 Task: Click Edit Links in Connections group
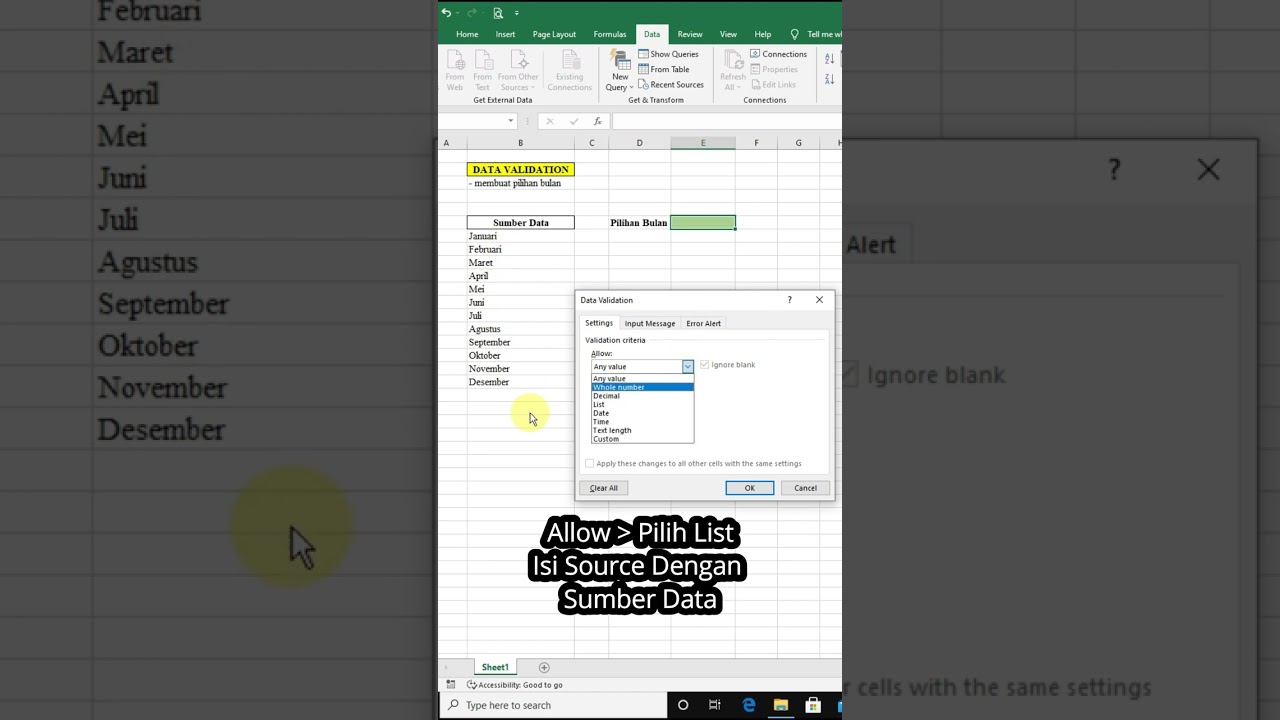[774, 84]
